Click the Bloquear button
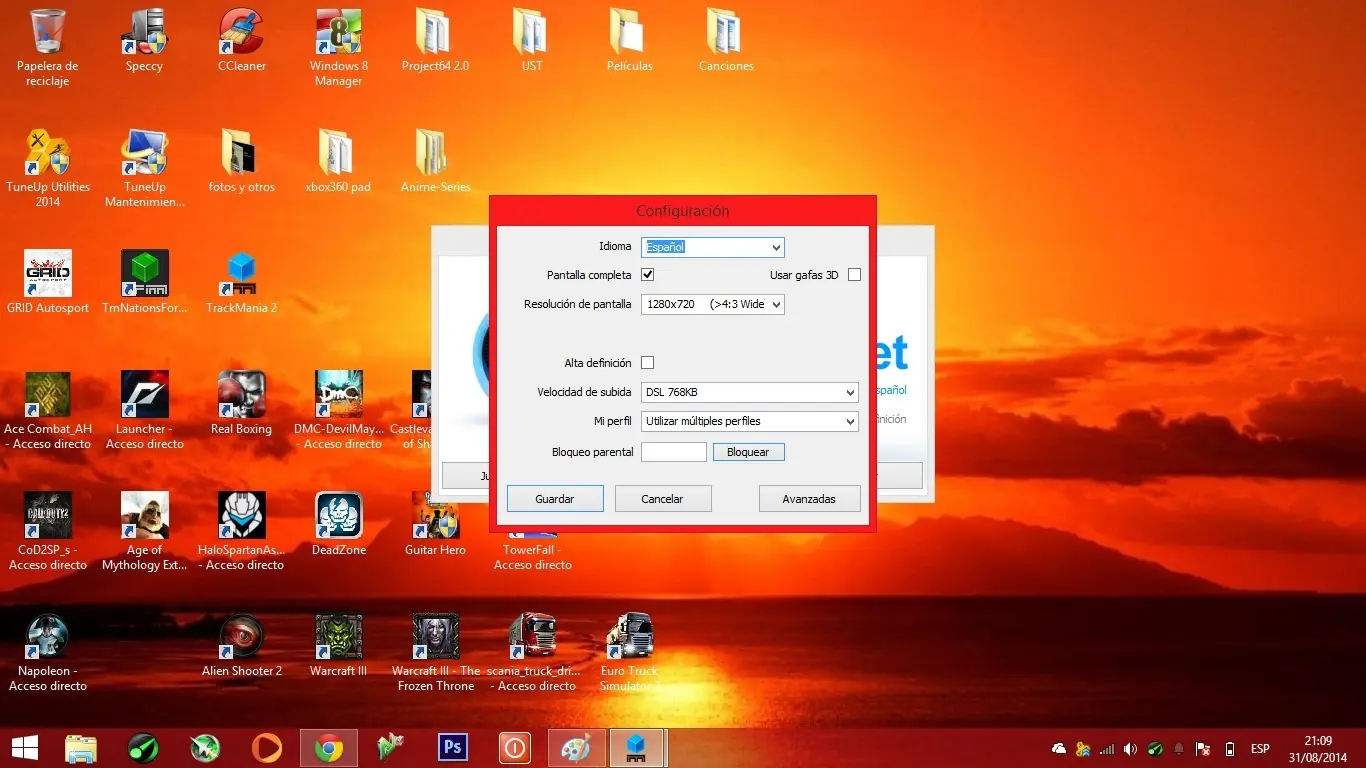This screenshot has width=1366, height=768. 749,452
